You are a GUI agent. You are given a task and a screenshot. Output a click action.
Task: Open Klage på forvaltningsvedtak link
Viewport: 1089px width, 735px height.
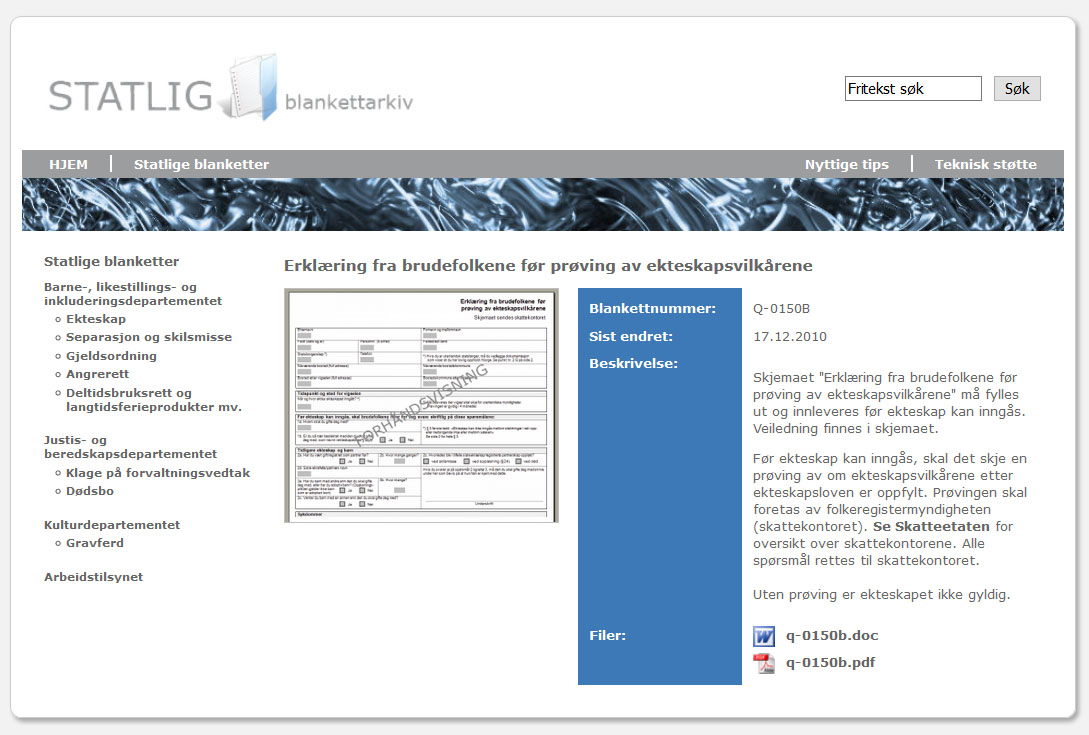(157, 473)
